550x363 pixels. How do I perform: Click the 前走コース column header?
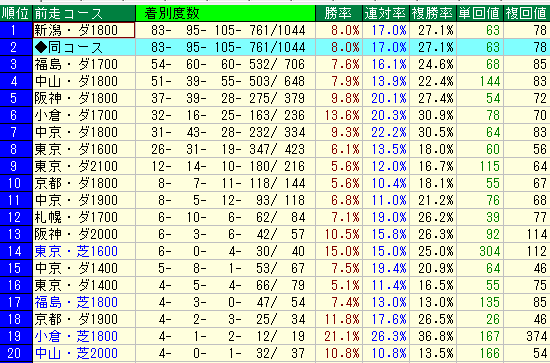[84, 13]
